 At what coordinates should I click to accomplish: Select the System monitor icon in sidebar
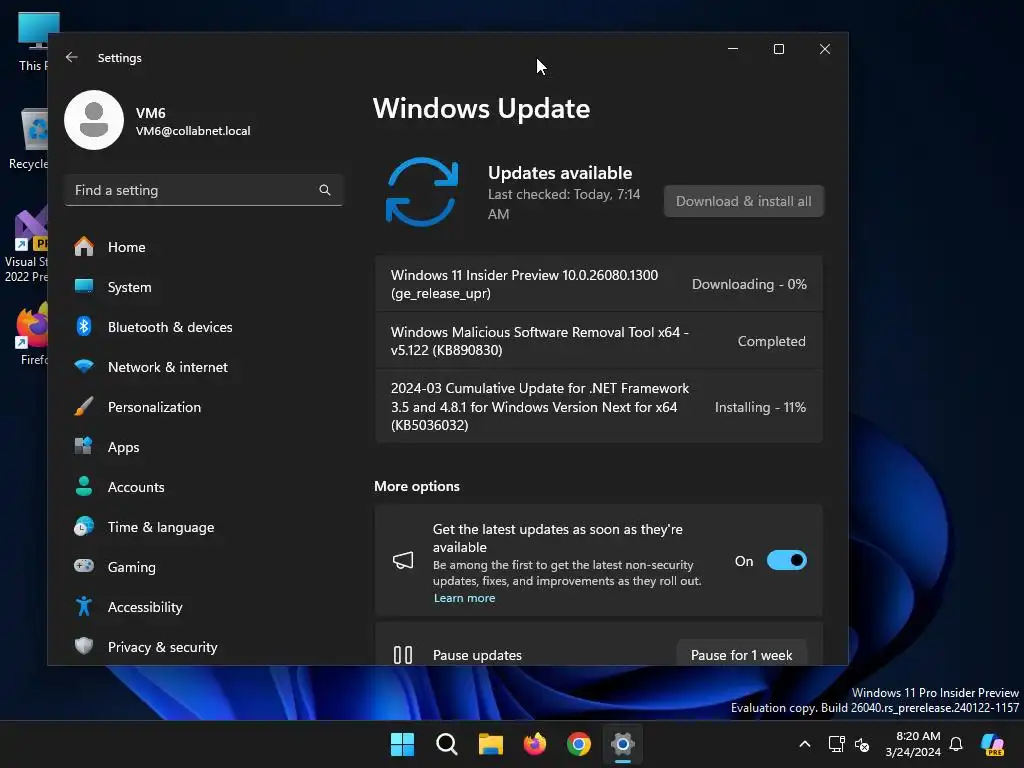click(84, 286)
